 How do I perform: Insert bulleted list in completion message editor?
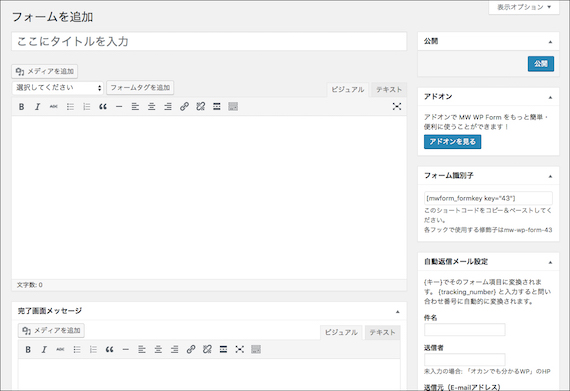pos(77,350)
